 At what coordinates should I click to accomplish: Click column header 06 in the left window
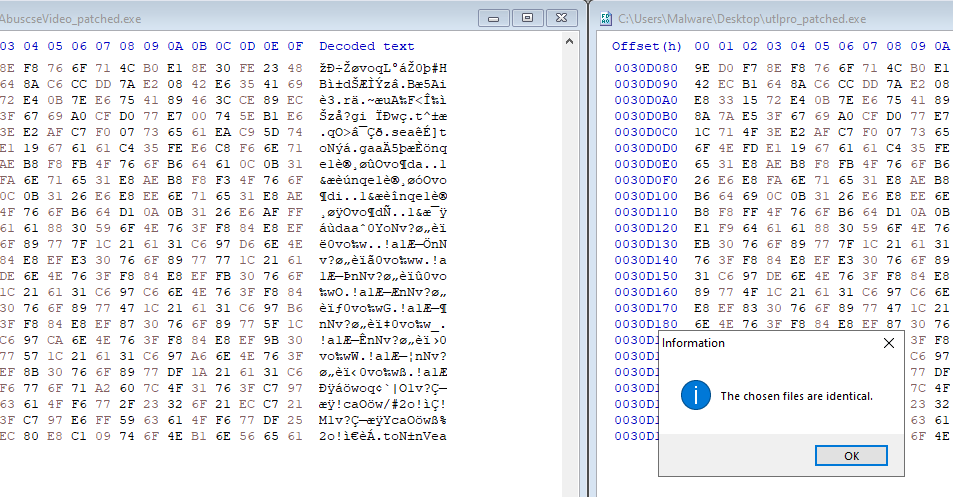[x=79, y=46]
